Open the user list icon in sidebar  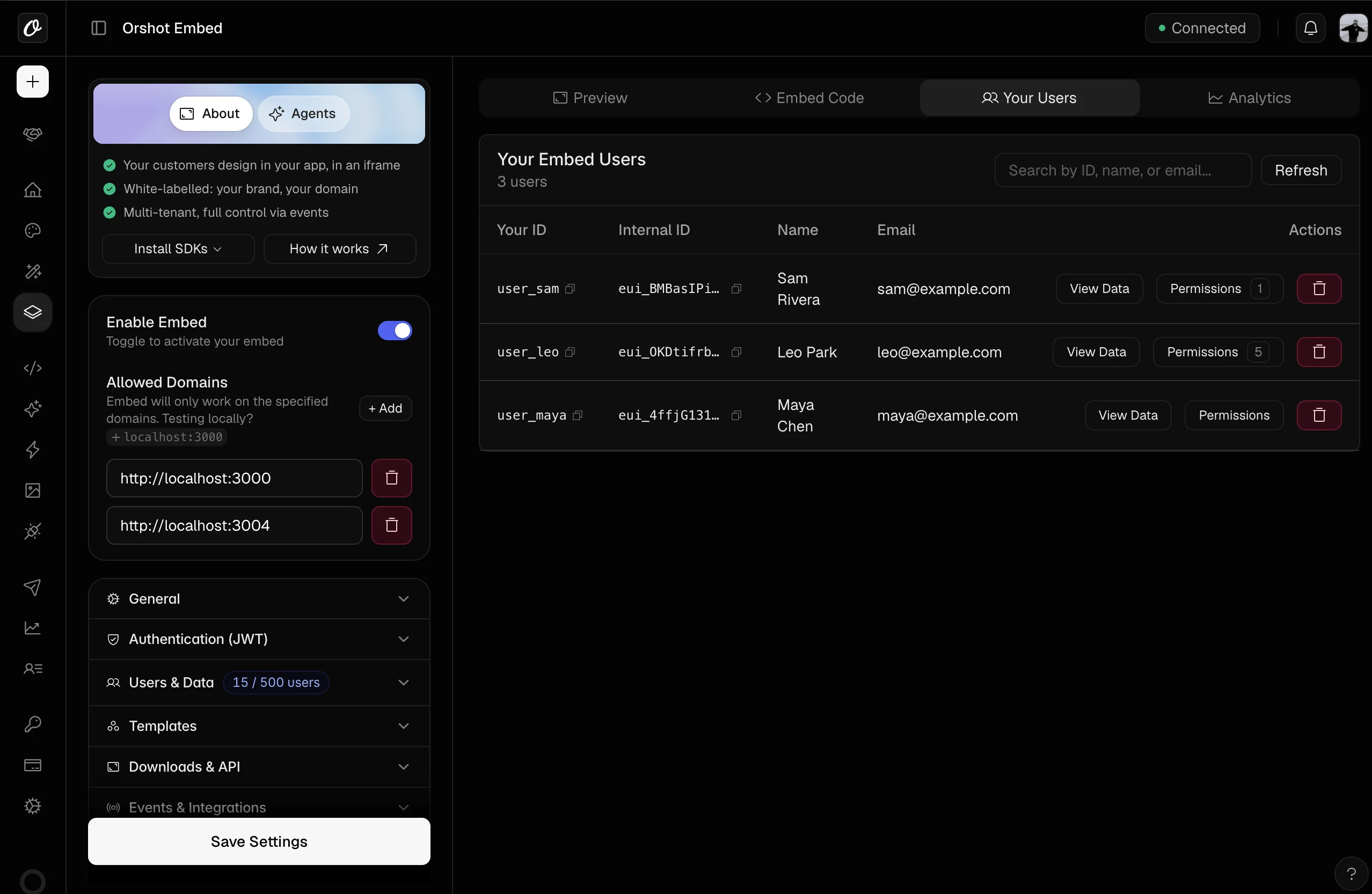(x=33, y=669)
